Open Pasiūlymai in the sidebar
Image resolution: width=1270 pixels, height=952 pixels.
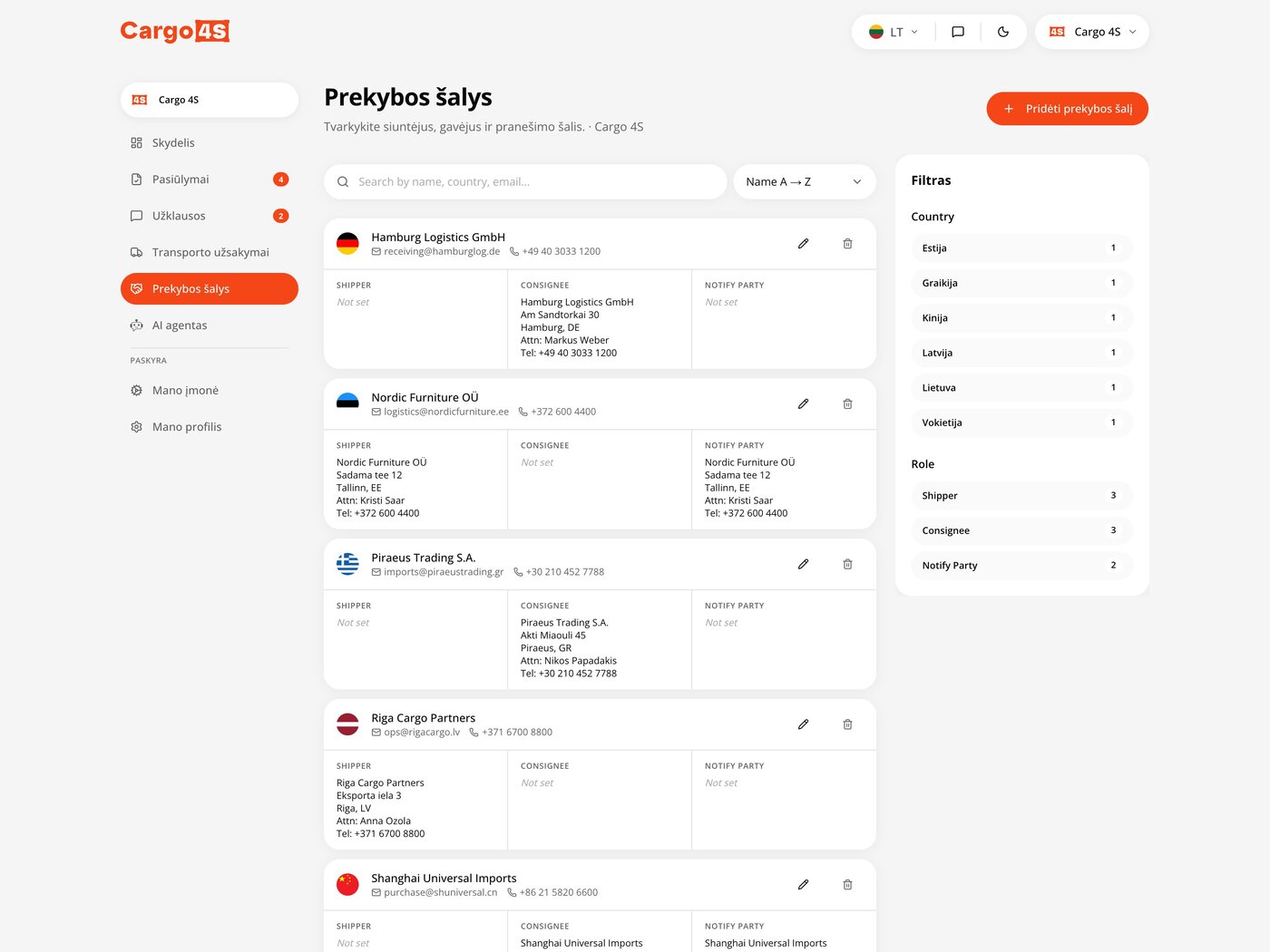click(x=210, y=180)
